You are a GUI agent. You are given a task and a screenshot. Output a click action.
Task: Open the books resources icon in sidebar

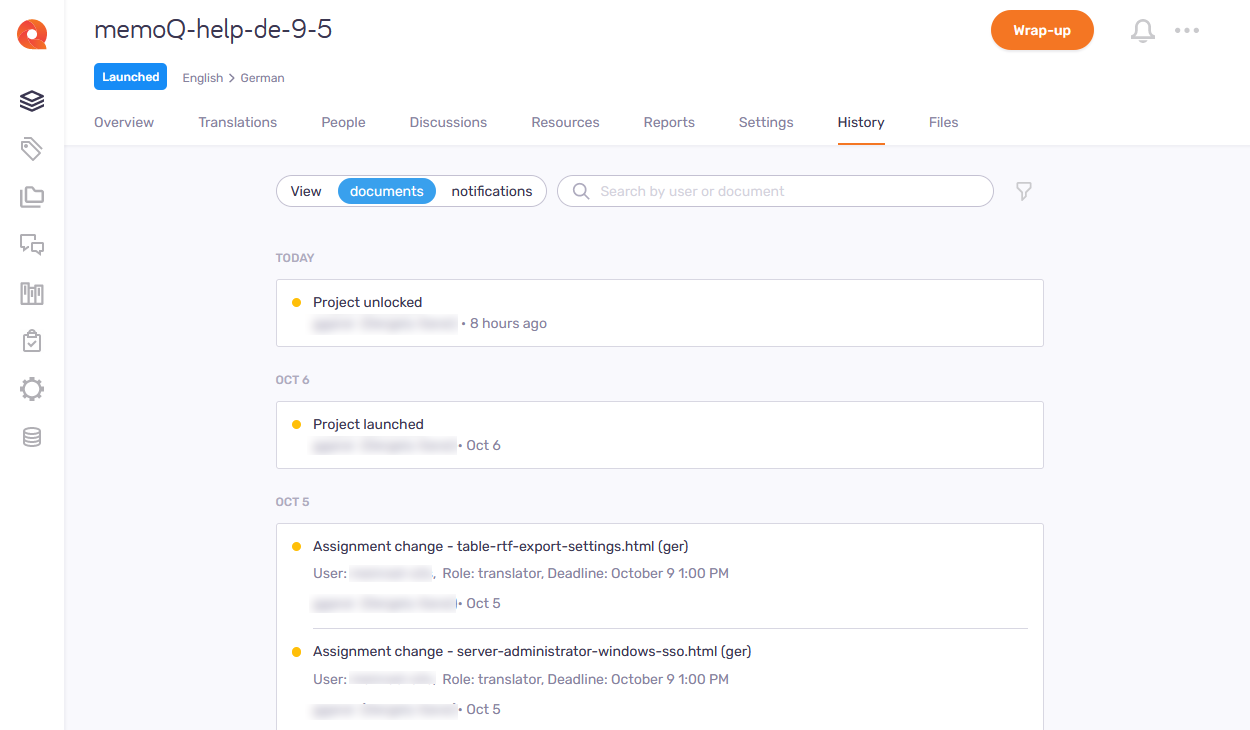(32, 293)
